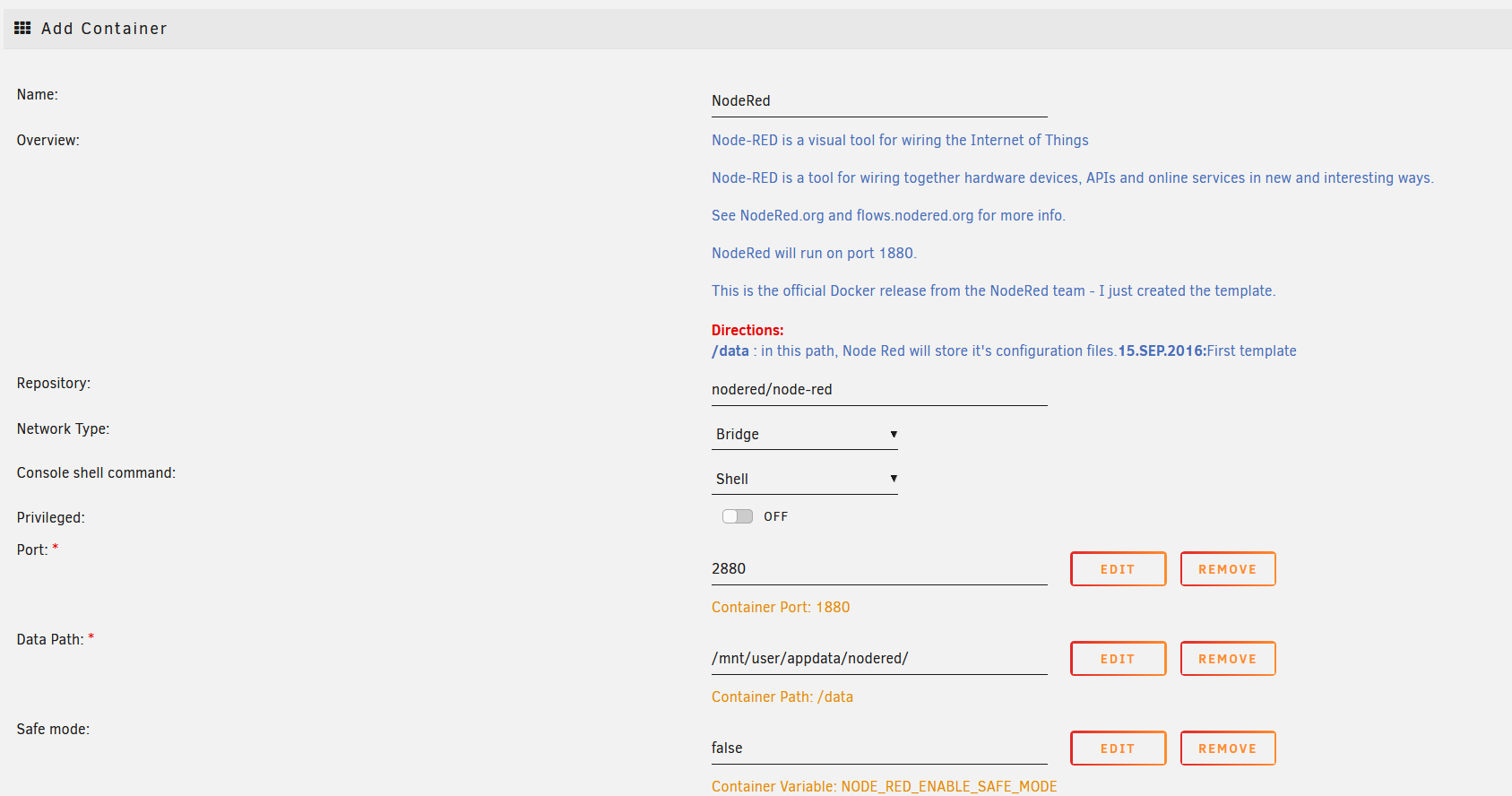Click the 'Overview:' label
Screen dimensions: 1512x796
48,140
